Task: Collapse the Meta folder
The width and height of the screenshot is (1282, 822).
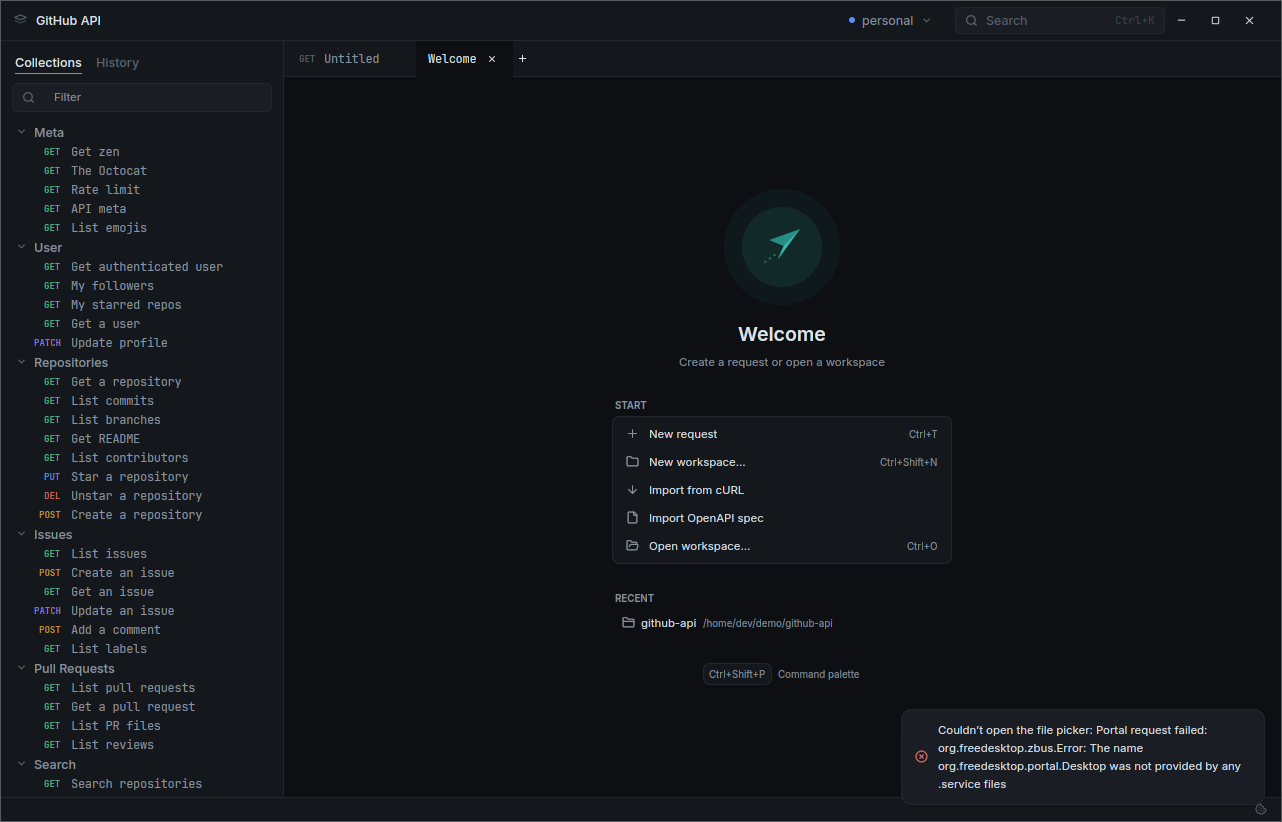Action: point(21,132)
